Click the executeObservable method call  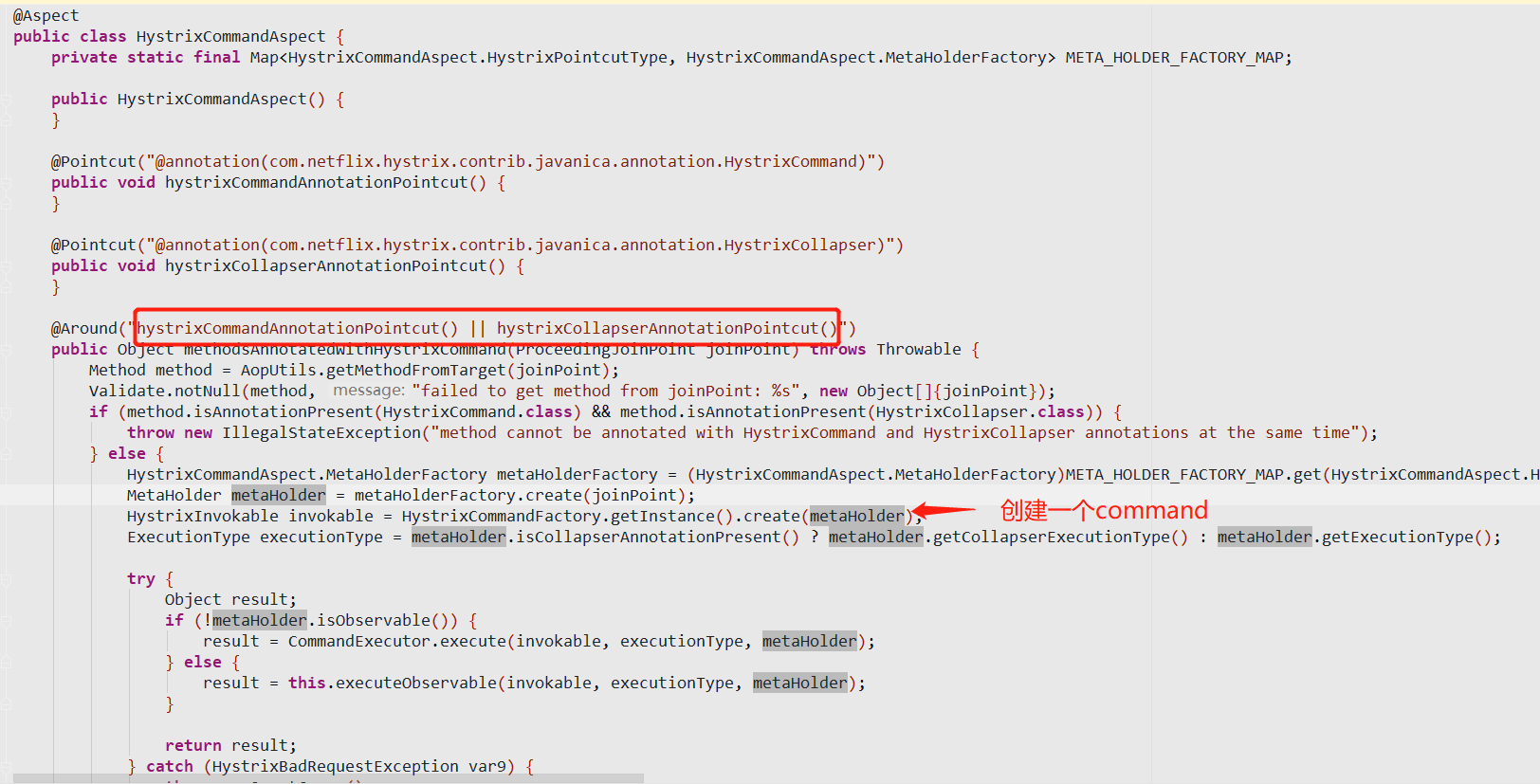pos(415,684)
